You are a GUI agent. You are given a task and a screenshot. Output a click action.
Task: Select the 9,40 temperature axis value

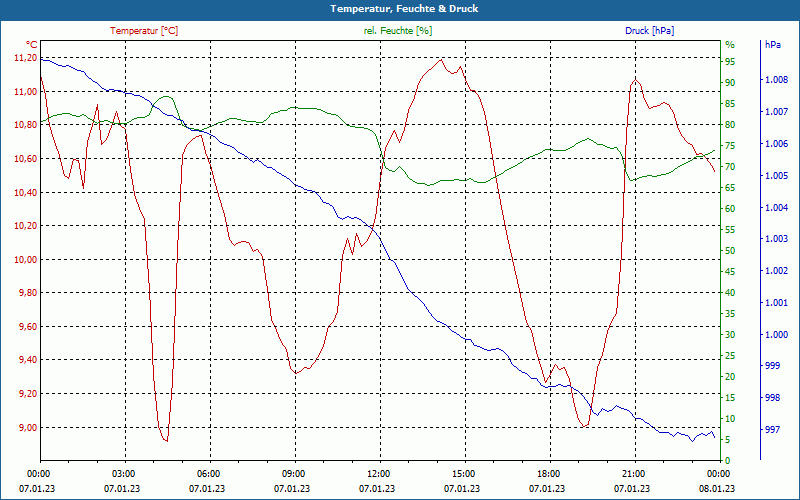(28, 360)
